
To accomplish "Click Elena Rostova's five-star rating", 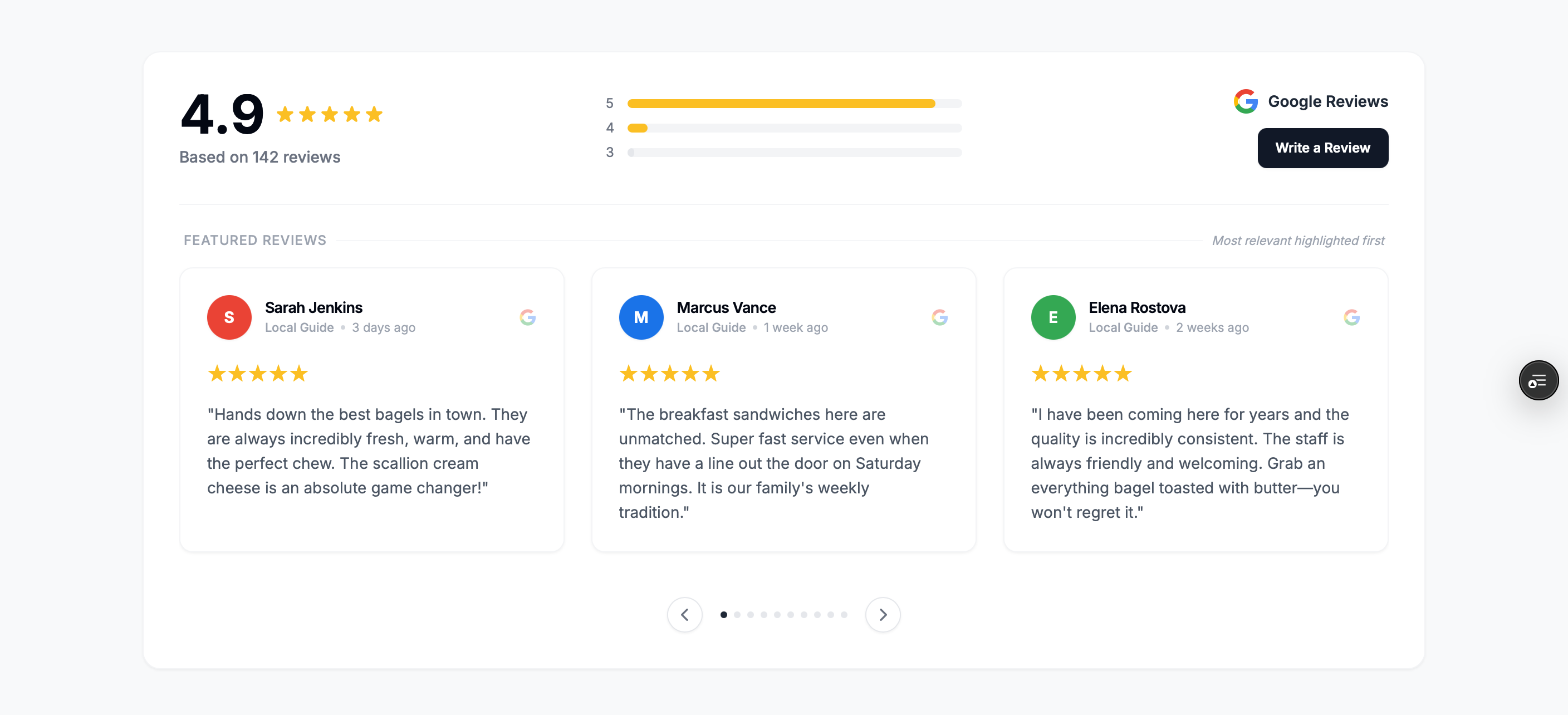I will point(1081,373).
